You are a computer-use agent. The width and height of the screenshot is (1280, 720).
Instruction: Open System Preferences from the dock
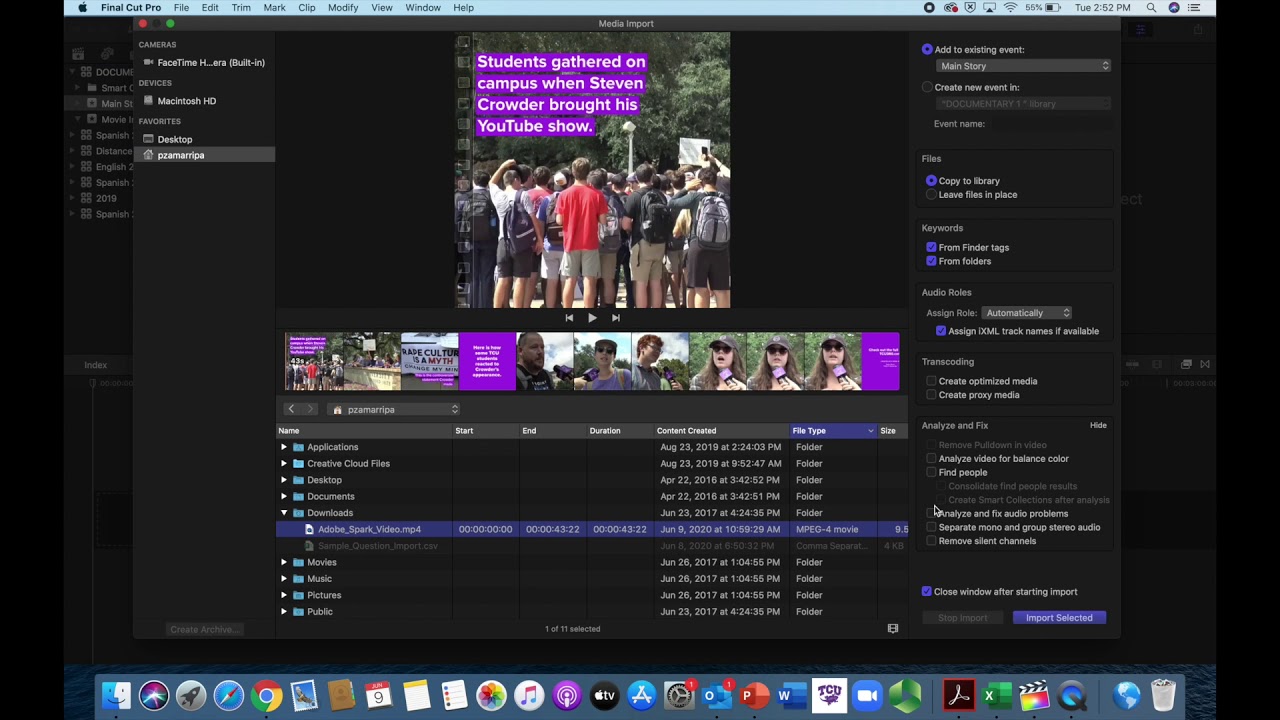[680, 696]
